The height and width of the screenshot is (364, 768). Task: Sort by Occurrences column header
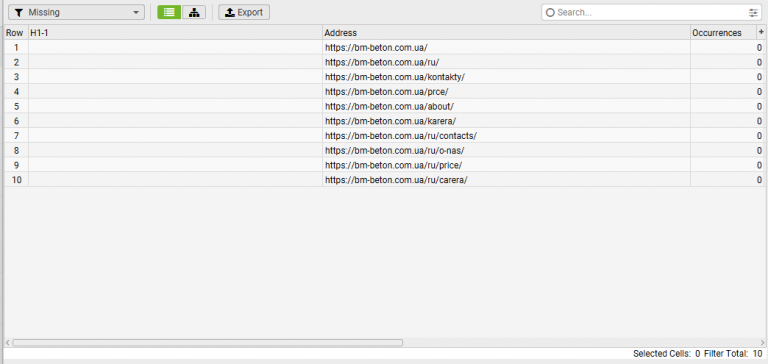tap(723, 33)
